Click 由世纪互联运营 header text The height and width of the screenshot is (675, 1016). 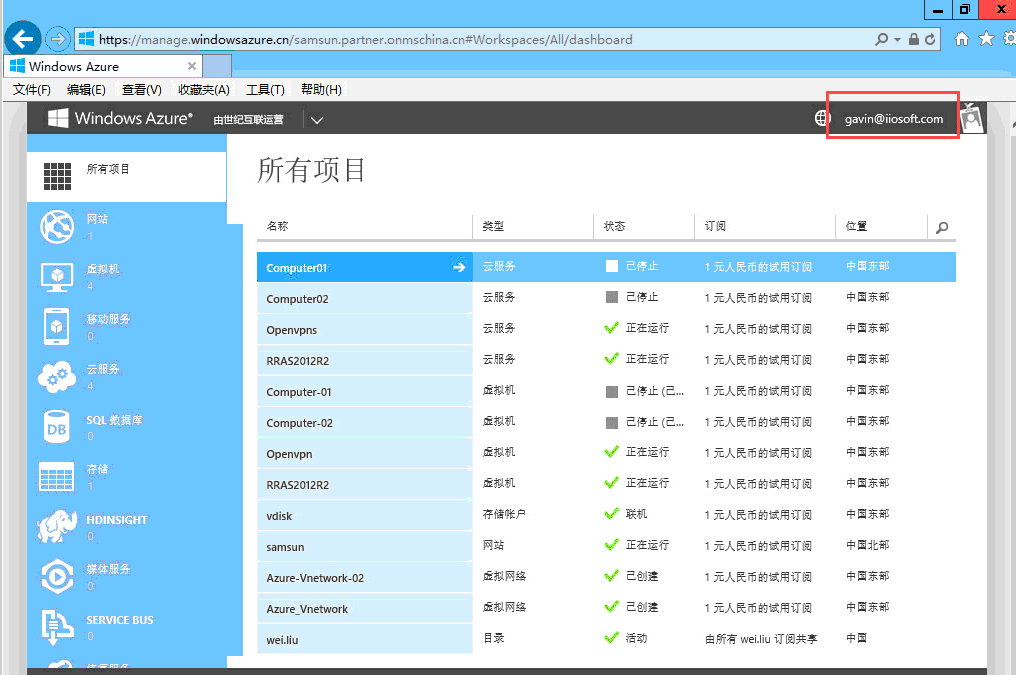[249, 119]
